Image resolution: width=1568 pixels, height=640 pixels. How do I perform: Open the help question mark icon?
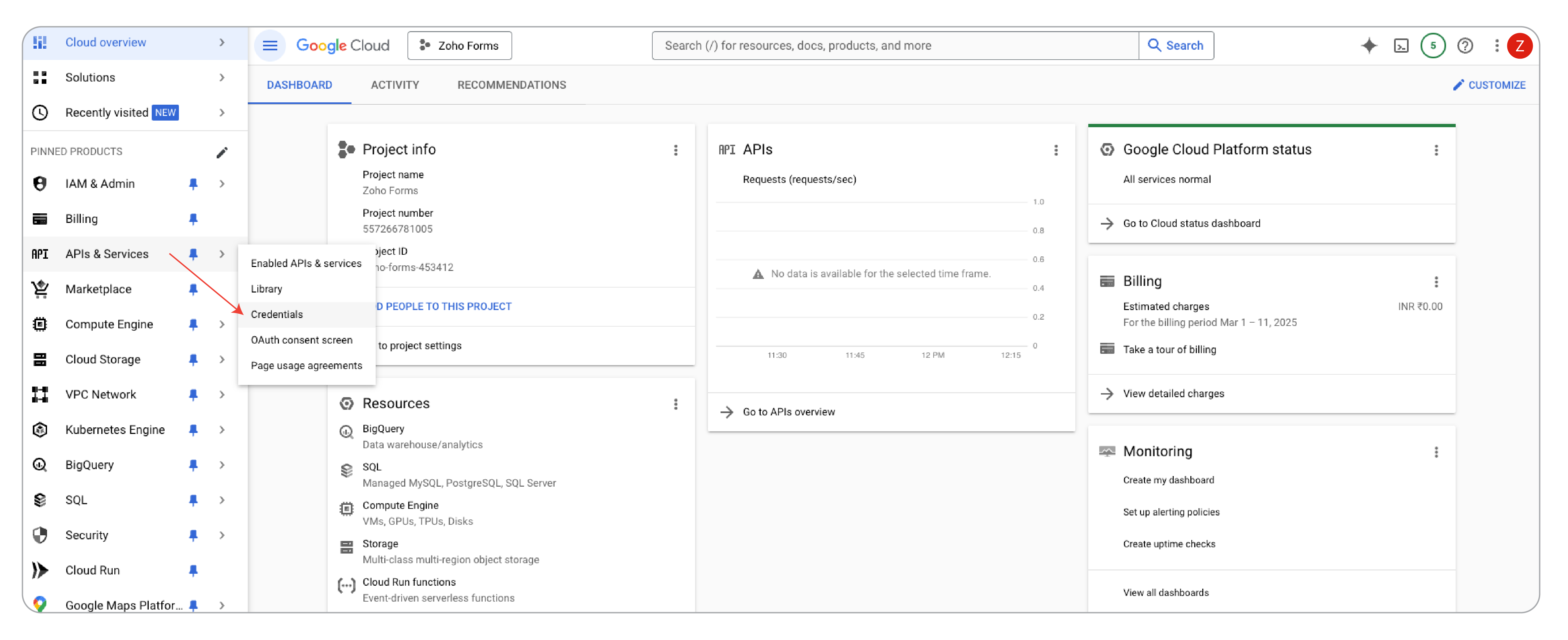click(1465, 46)
